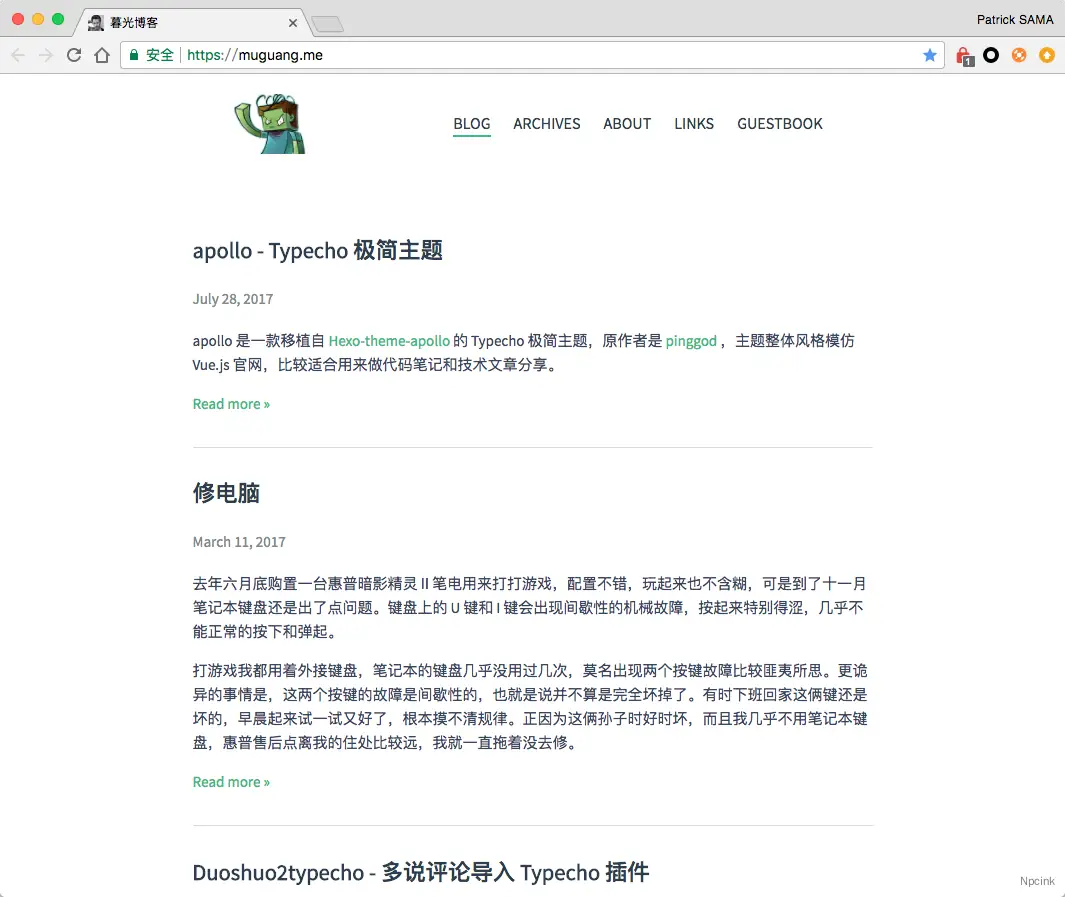
Task: Bookmark the page using the star icon
Action: pos(930,55)
